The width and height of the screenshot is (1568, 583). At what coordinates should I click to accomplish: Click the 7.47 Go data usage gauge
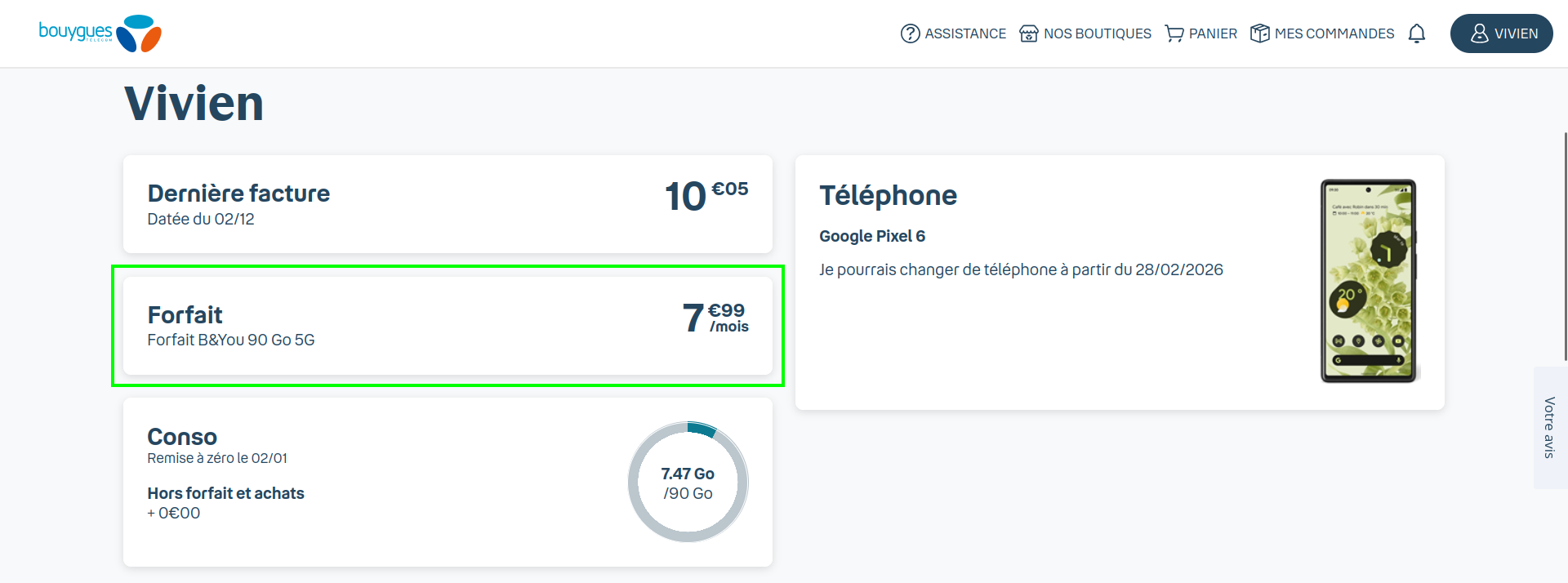[x=688, y=482]
